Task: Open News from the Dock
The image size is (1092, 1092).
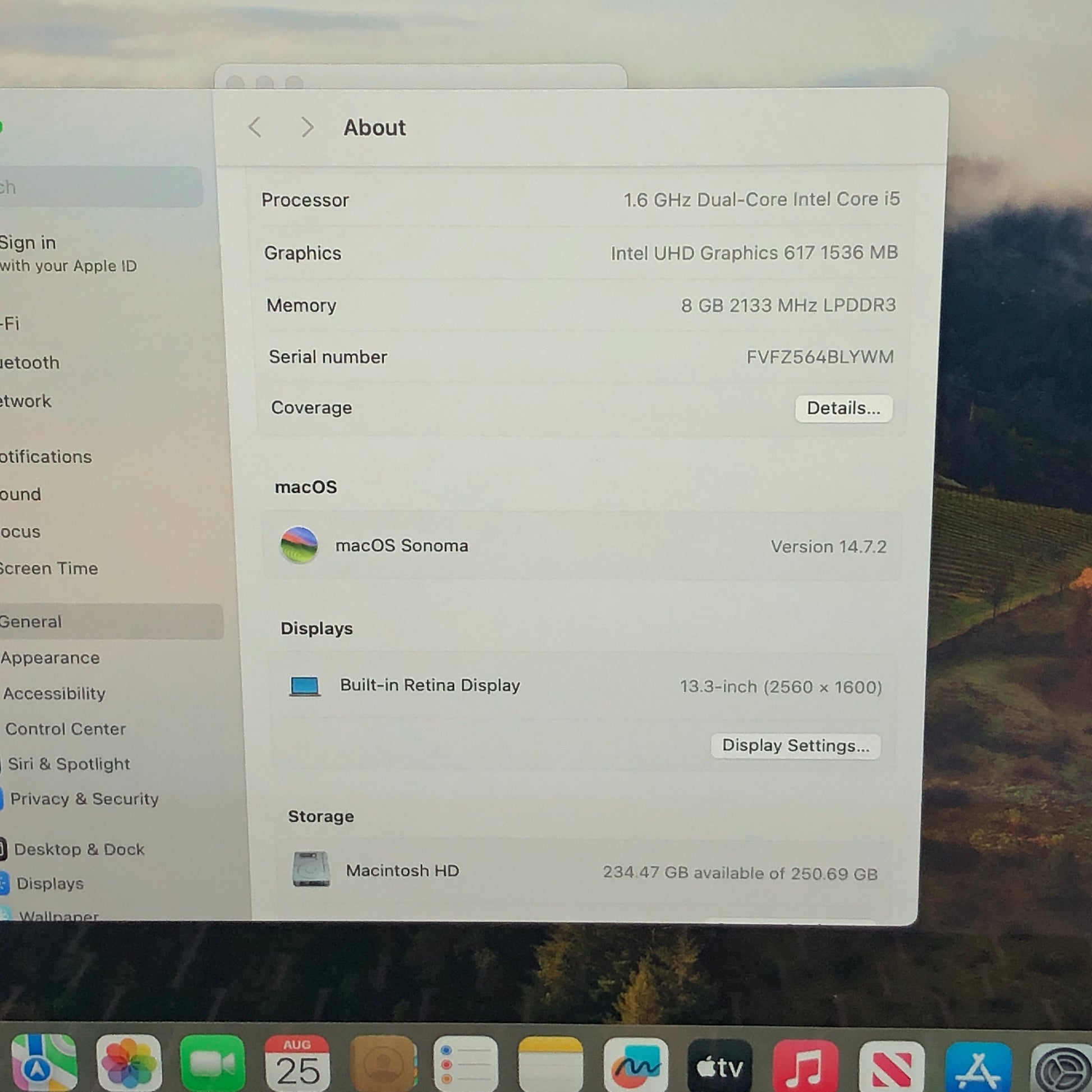Action: [x=891, y=1068]
